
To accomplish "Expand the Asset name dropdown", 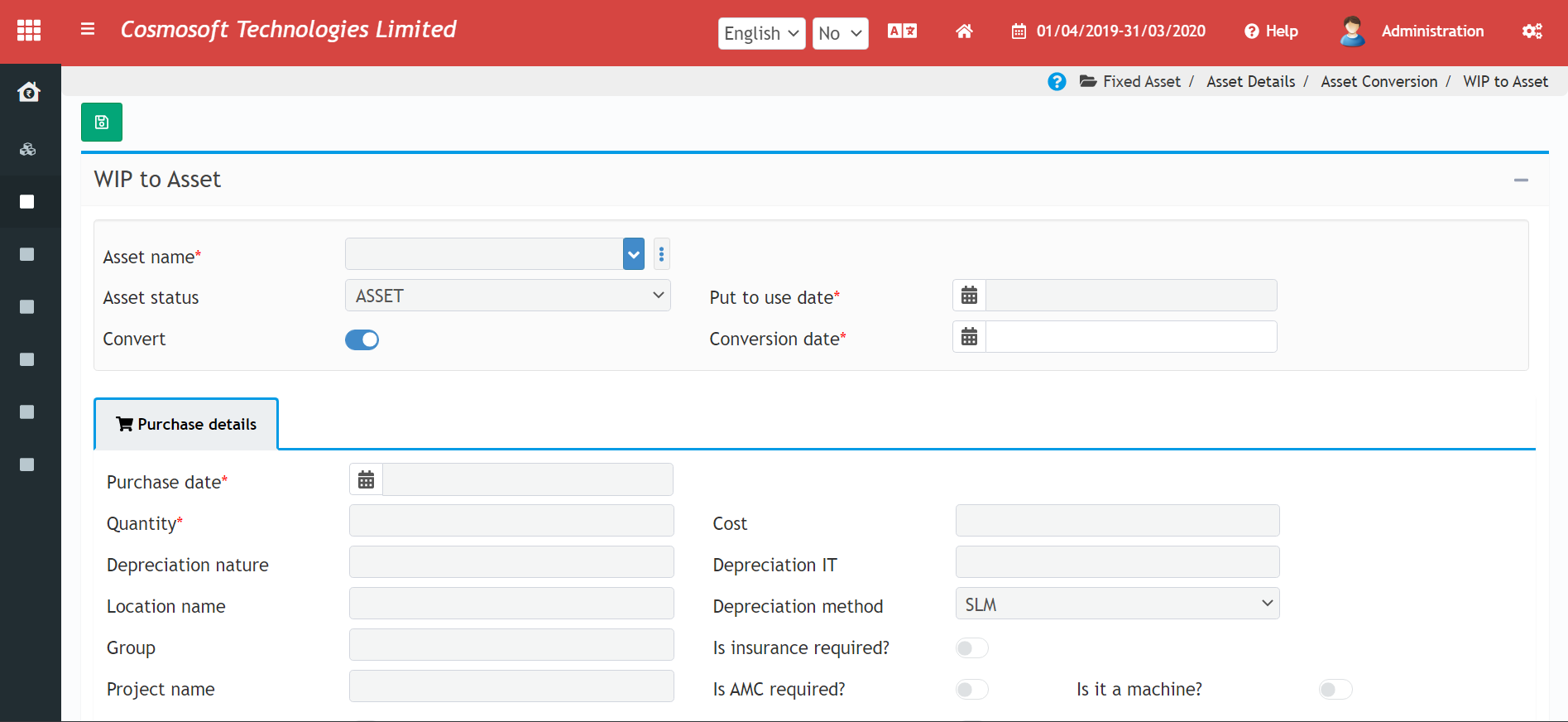I will tap(633, 254).
